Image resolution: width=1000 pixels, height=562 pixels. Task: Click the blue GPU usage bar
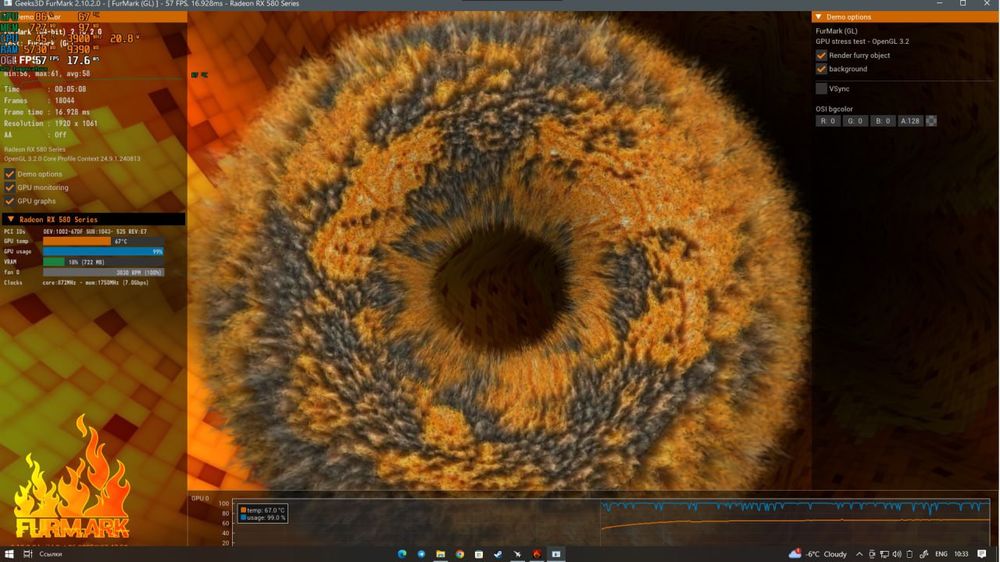(103, 251)
